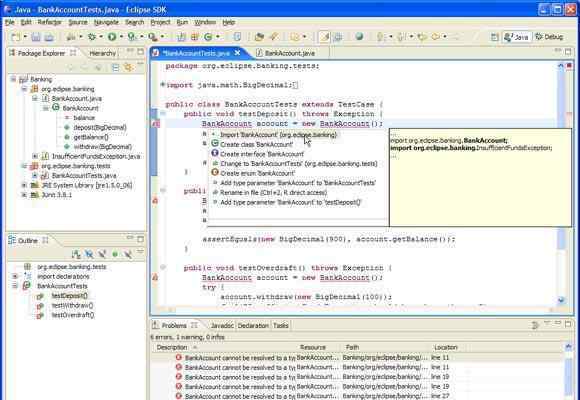Toggle Hide Non-Public Members green dot in Outline

[115, 254]
